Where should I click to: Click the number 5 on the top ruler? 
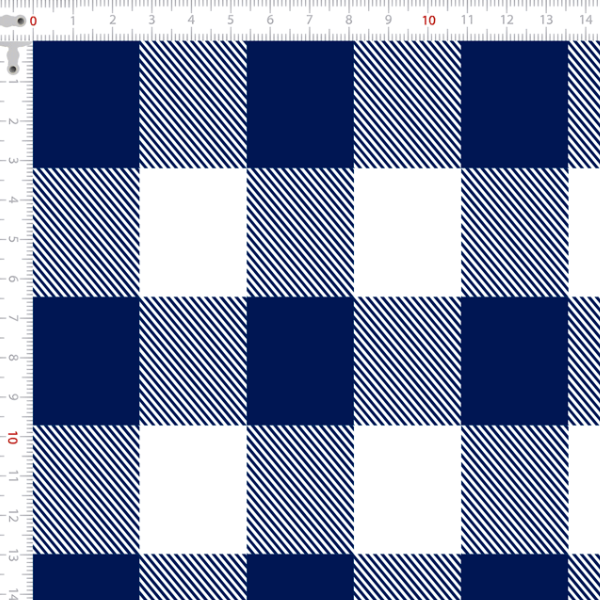pyautogui.click(x=231, y=20)
